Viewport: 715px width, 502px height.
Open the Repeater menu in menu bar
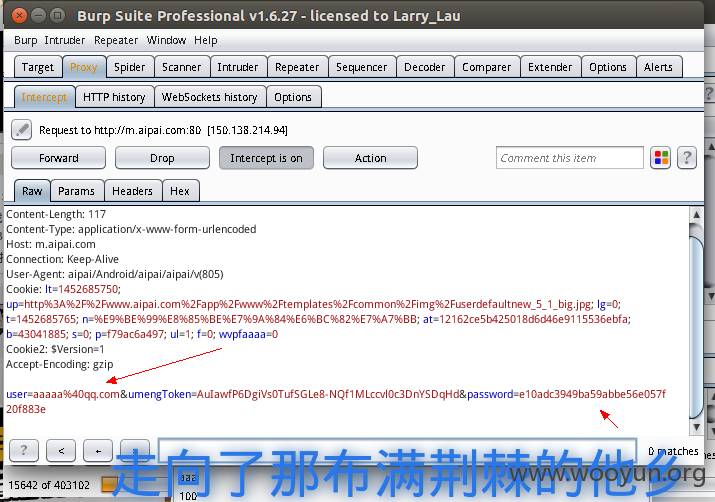[116, 40]
